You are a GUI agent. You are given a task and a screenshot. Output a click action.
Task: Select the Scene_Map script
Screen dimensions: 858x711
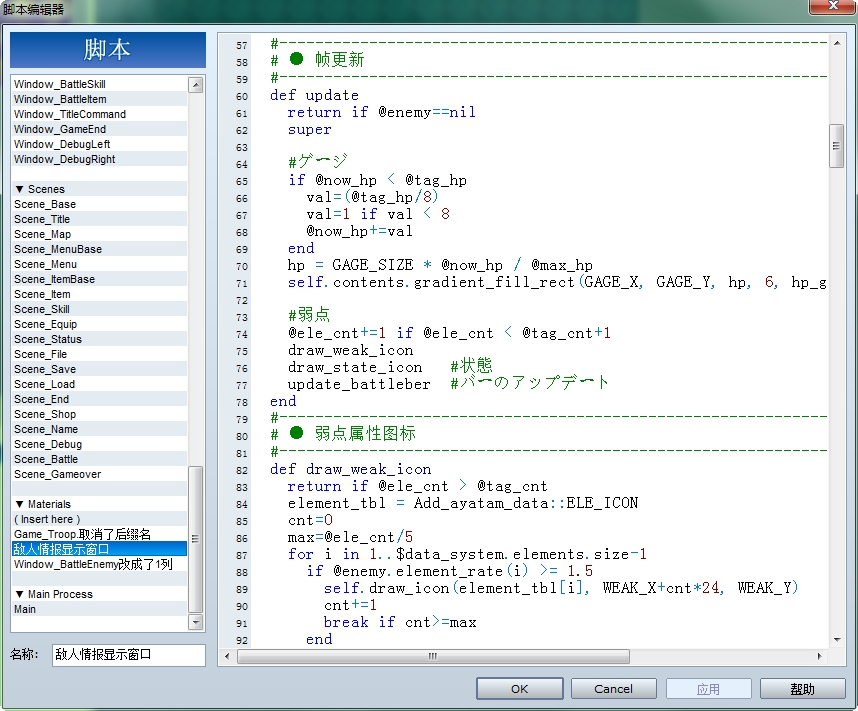[x=99, y=234]
